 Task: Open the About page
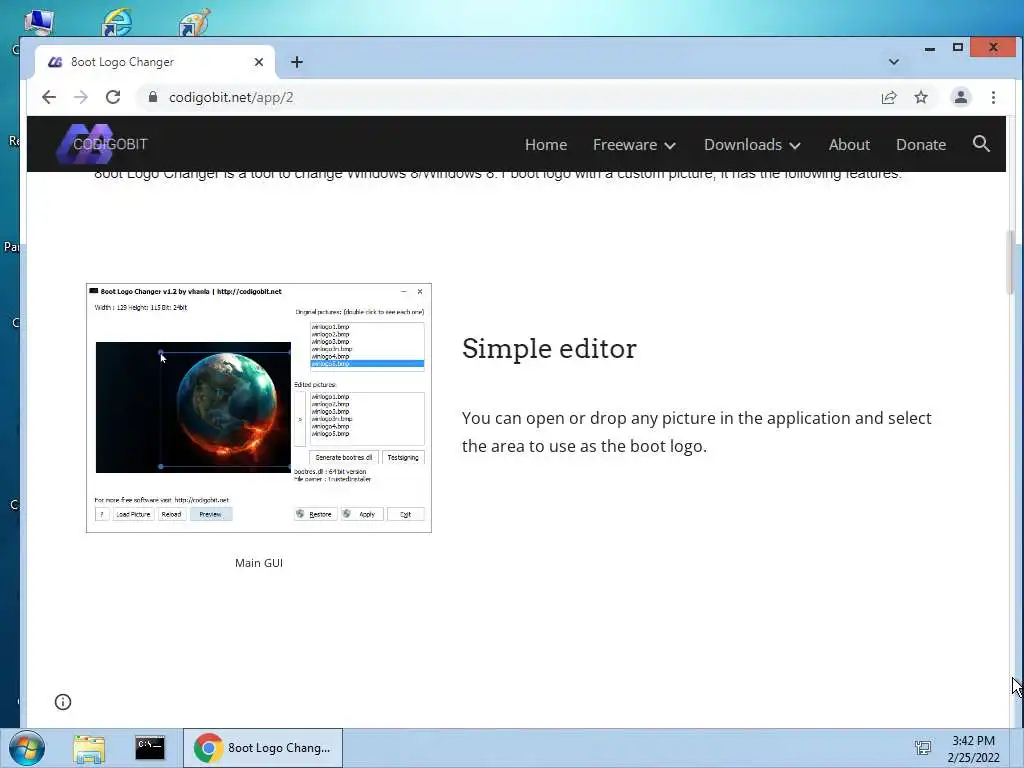pyautogui.click(x=849, y=144)
